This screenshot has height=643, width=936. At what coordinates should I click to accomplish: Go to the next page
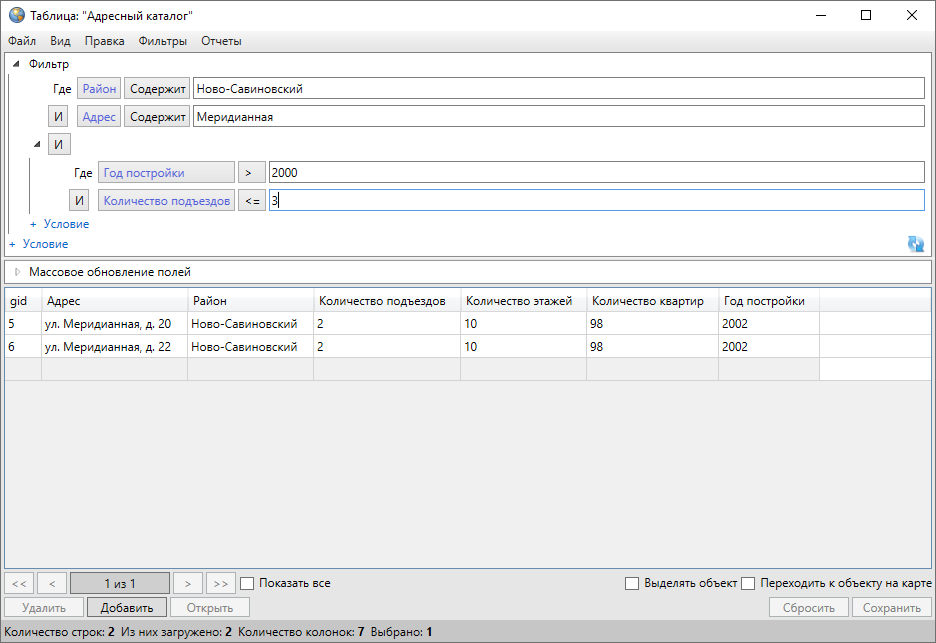point(187,583)
